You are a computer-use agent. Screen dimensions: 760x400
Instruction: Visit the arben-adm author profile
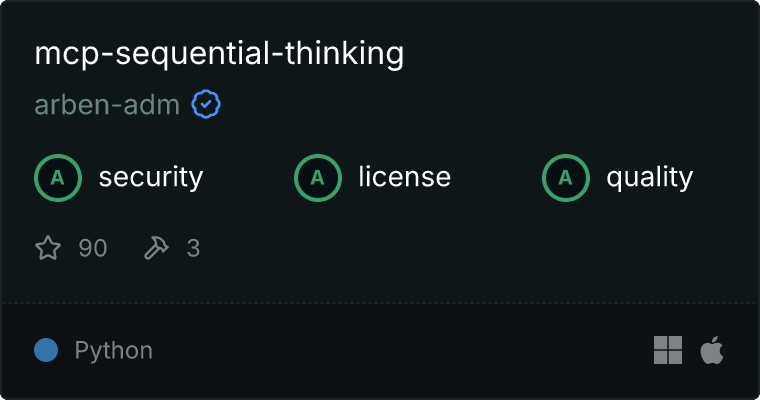point(107,105)
